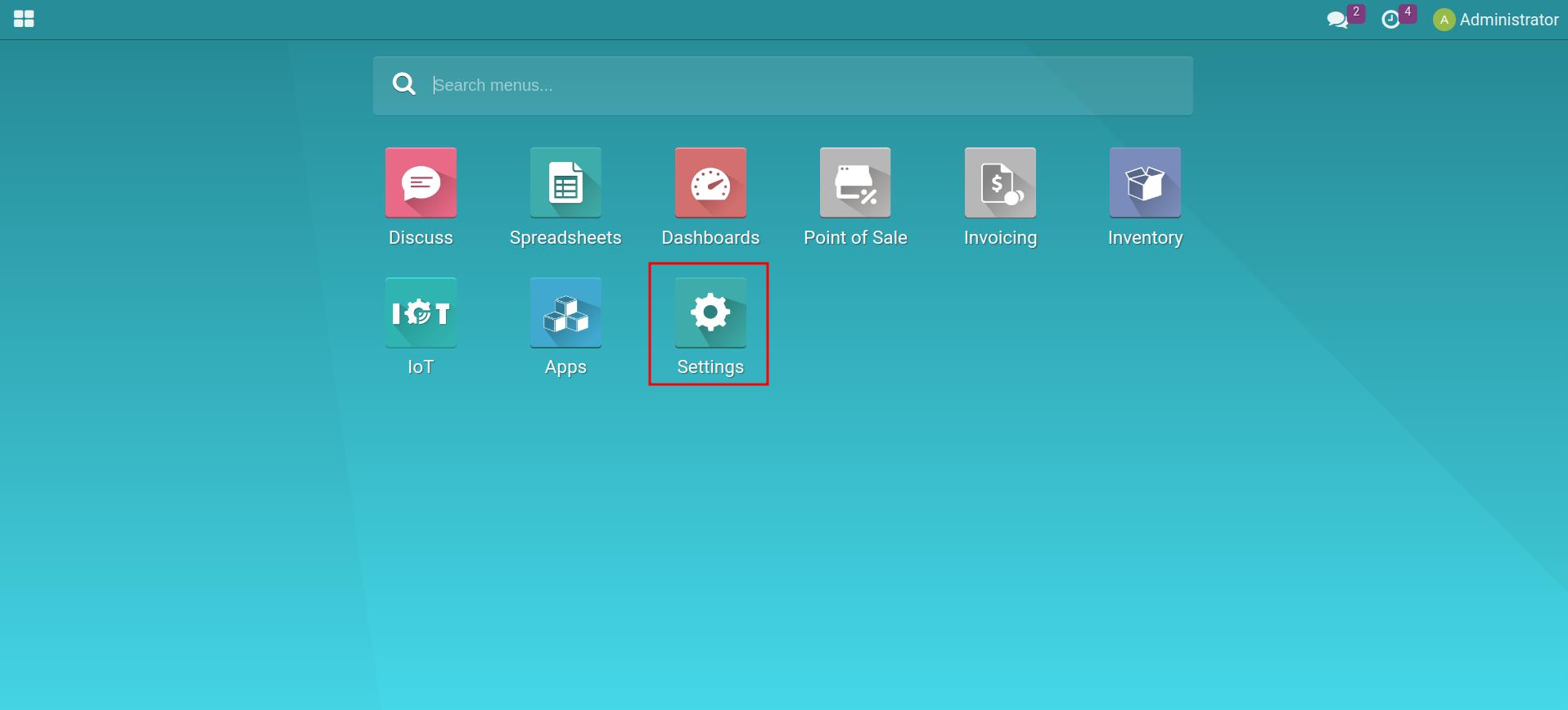Screen dimensions: 1568x710
Task: Open the Settings gear icon
Action: coord(710,312)
